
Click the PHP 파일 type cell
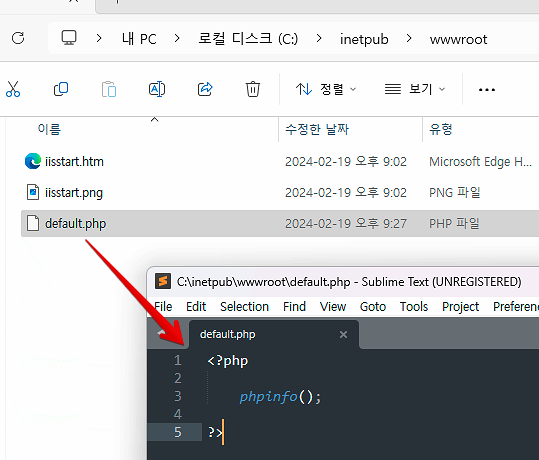point(454,223)
